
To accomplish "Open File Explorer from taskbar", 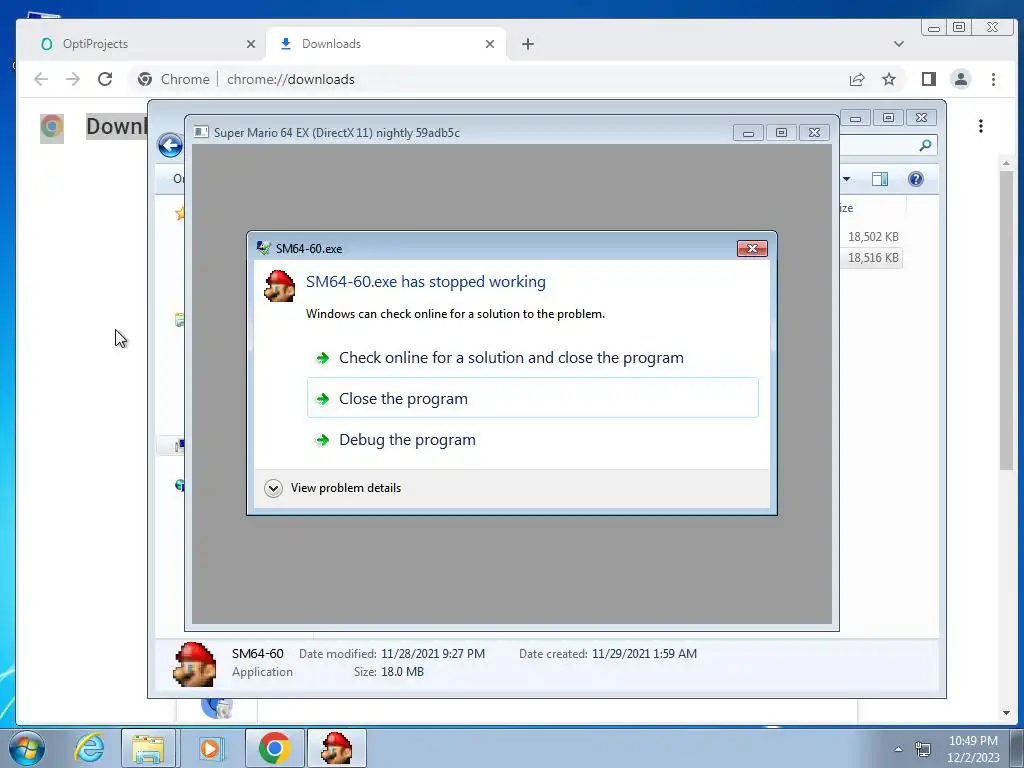I will pos(149,748).
